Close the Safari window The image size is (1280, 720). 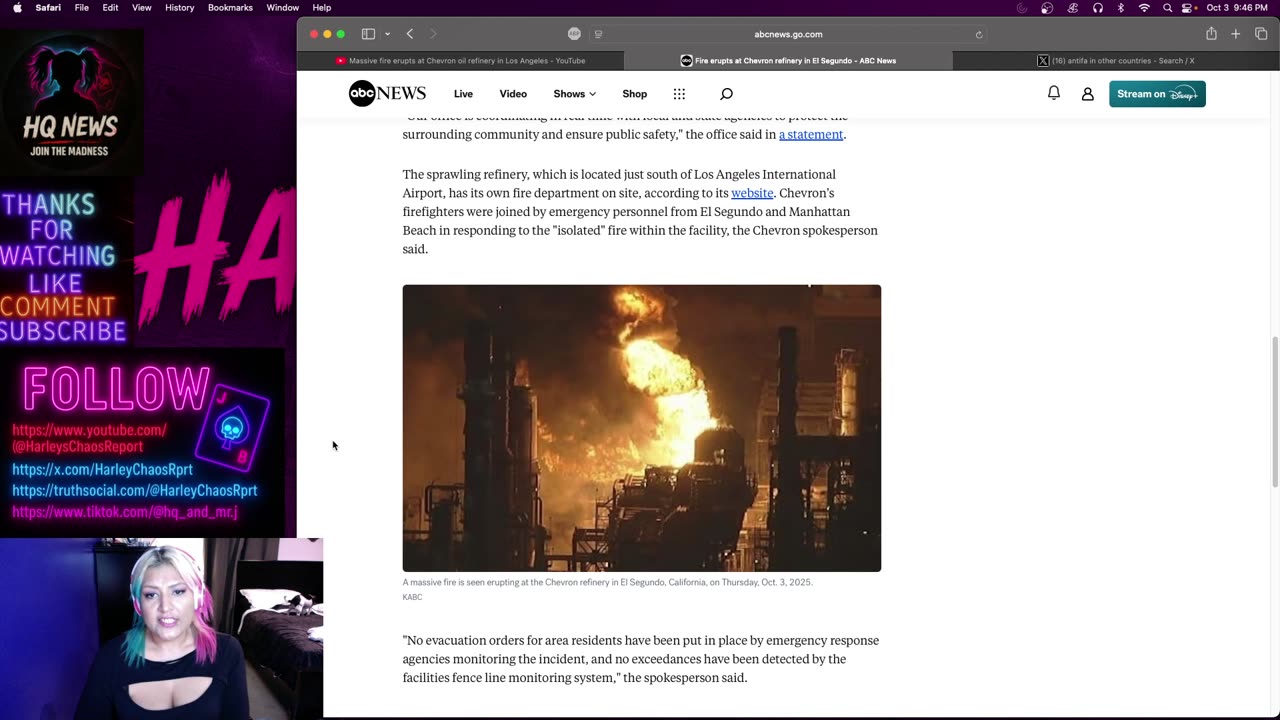314,34
